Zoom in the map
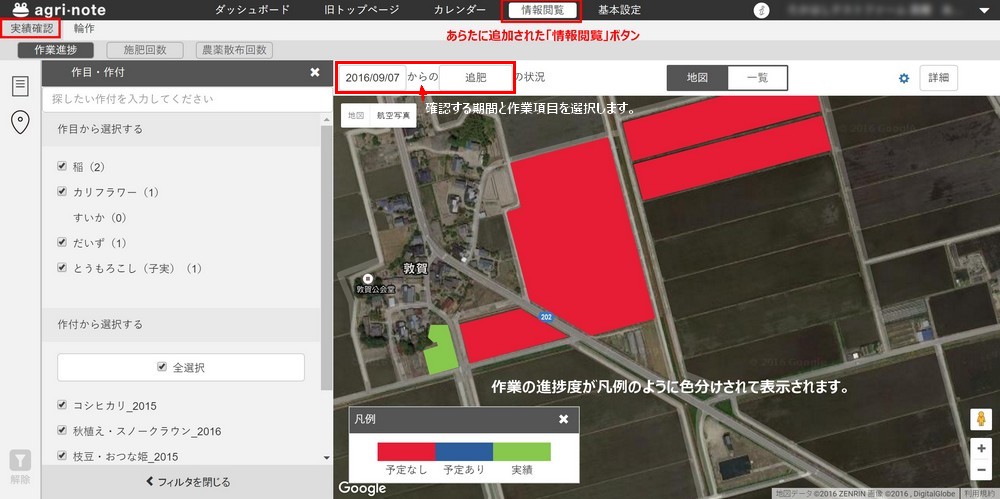Image resolution: width=1000 pixels, height=499 pixels. (982, 448)
